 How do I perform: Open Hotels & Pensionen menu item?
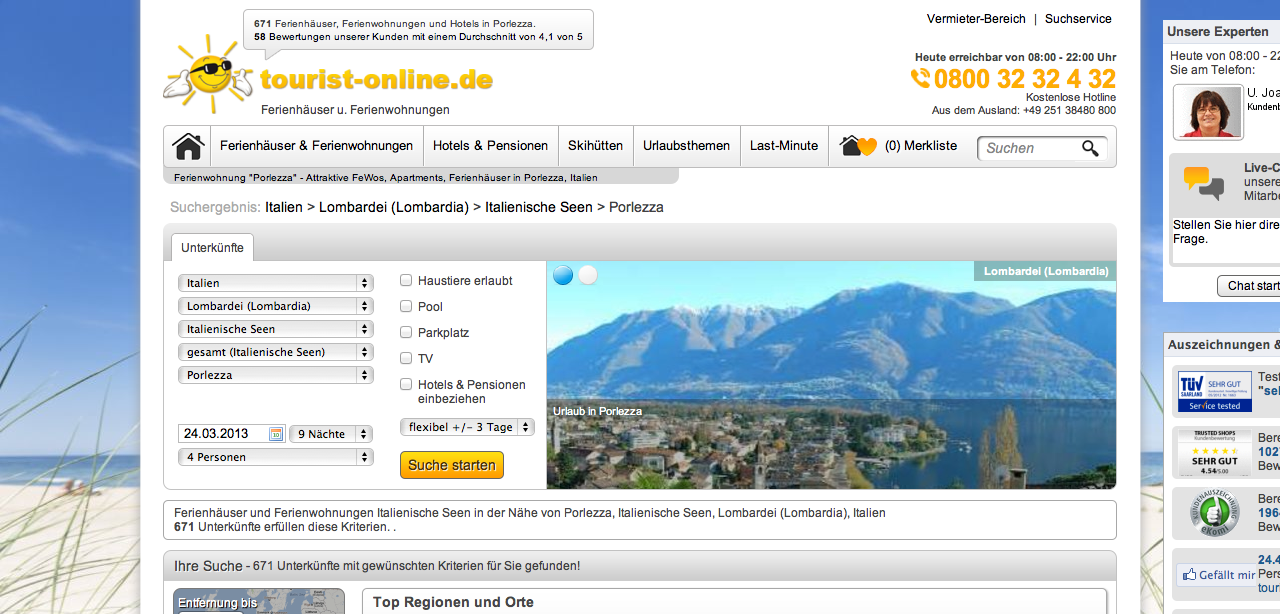(x=490, y=146)
